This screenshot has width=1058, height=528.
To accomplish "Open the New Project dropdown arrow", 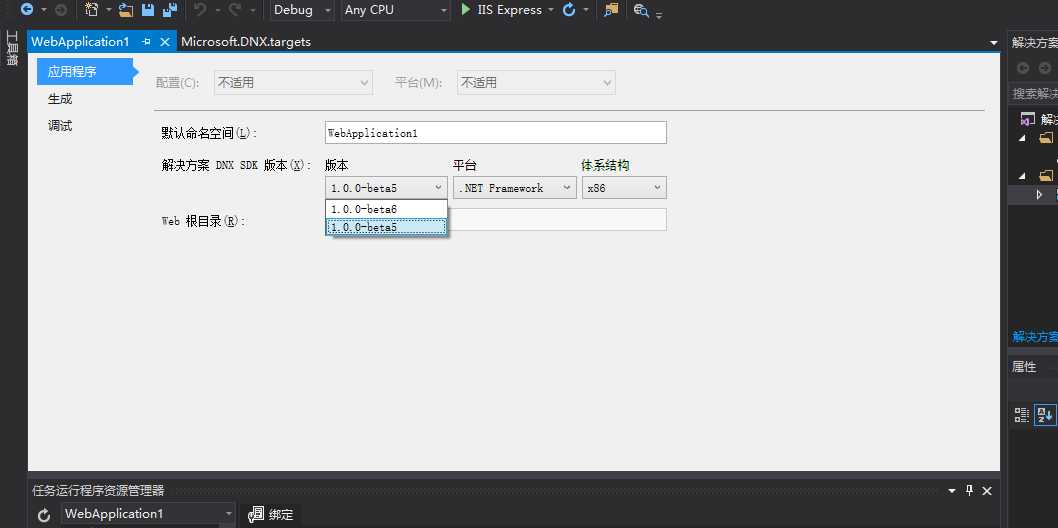I will 108,10.
